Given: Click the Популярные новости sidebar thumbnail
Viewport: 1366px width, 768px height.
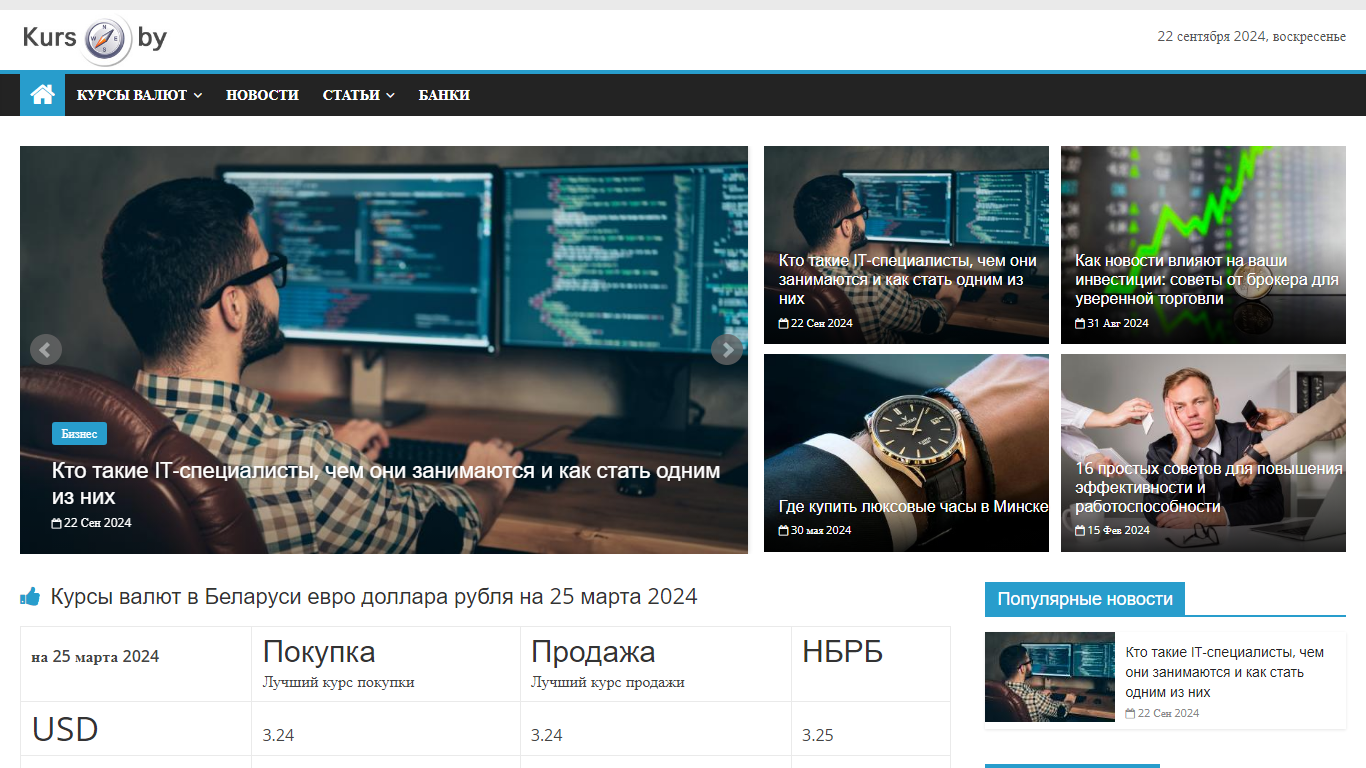Looking at the screenshot, I should 1050,677.
